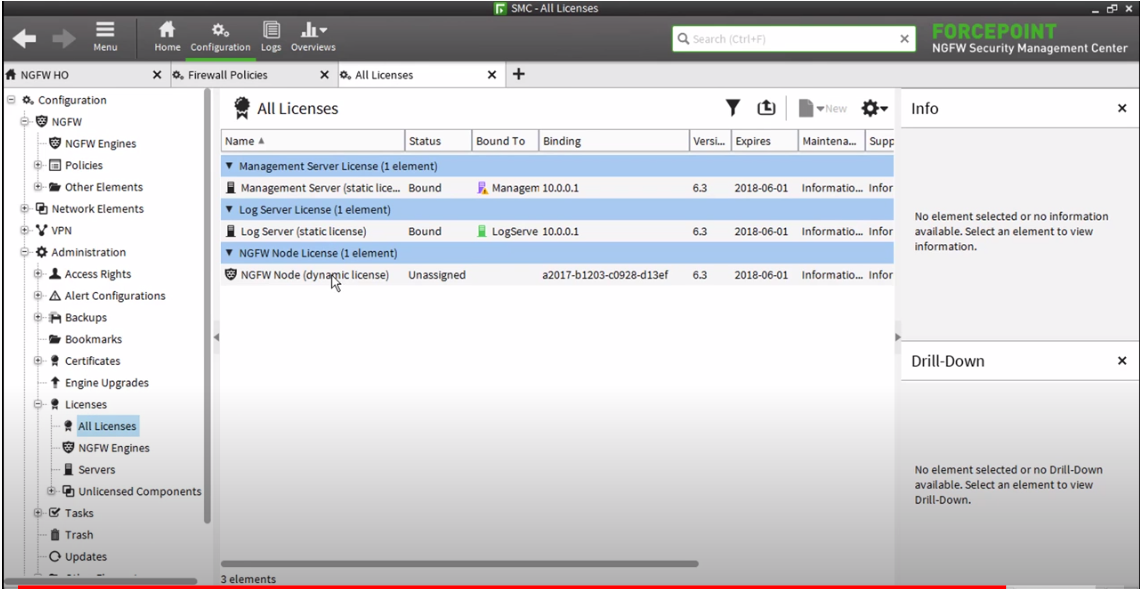The width and height of the screenshot is (1140, 589).
Task: Sort by the Bound To column header
Action: click(x=505, y=141)
